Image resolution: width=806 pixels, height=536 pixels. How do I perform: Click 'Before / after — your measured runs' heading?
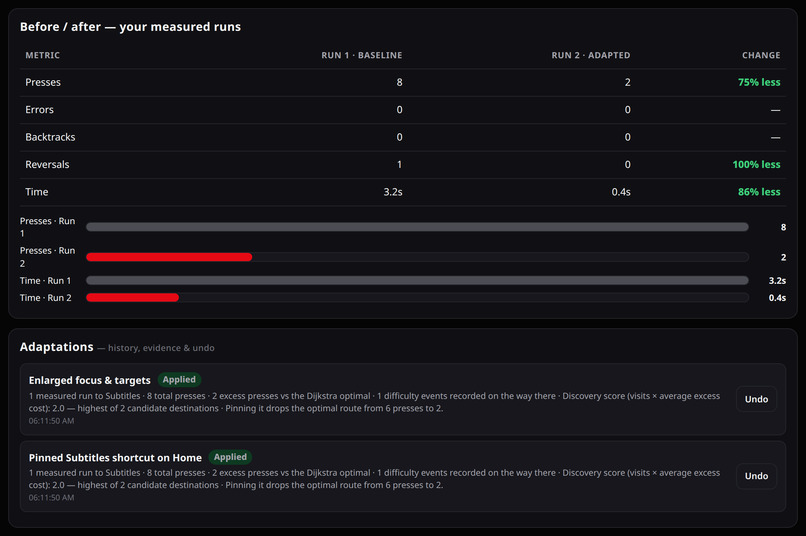[130, 27]
